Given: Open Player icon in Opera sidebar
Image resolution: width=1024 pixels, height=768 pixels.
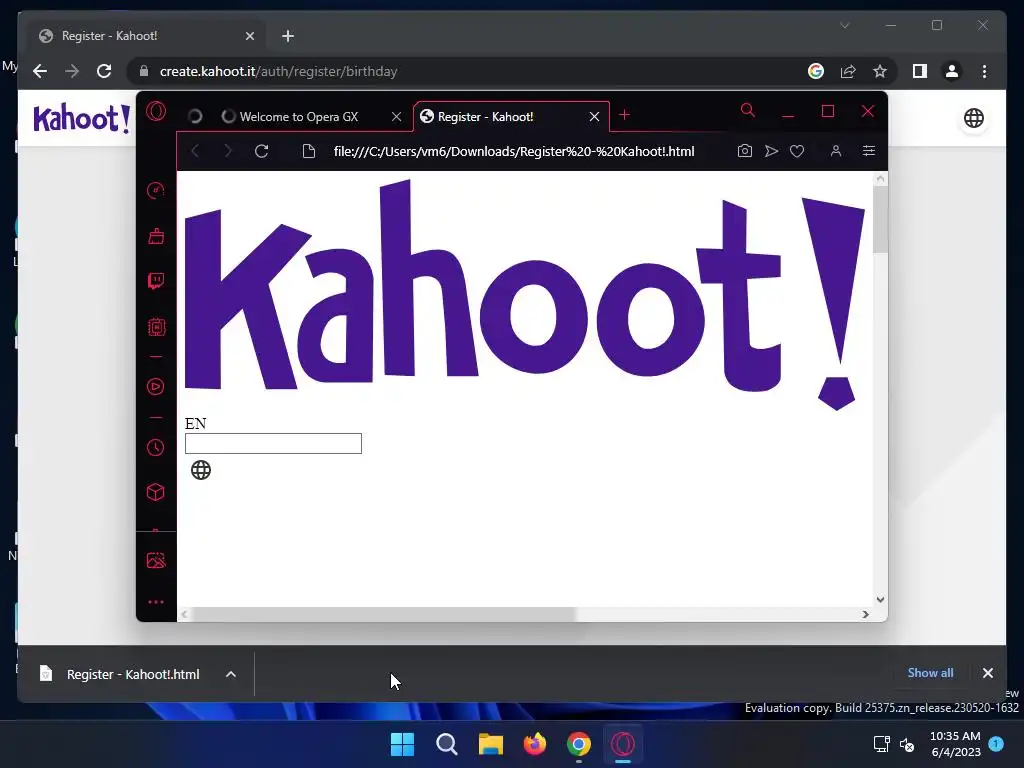Looking at the screenshot, I should click(155, 387).
